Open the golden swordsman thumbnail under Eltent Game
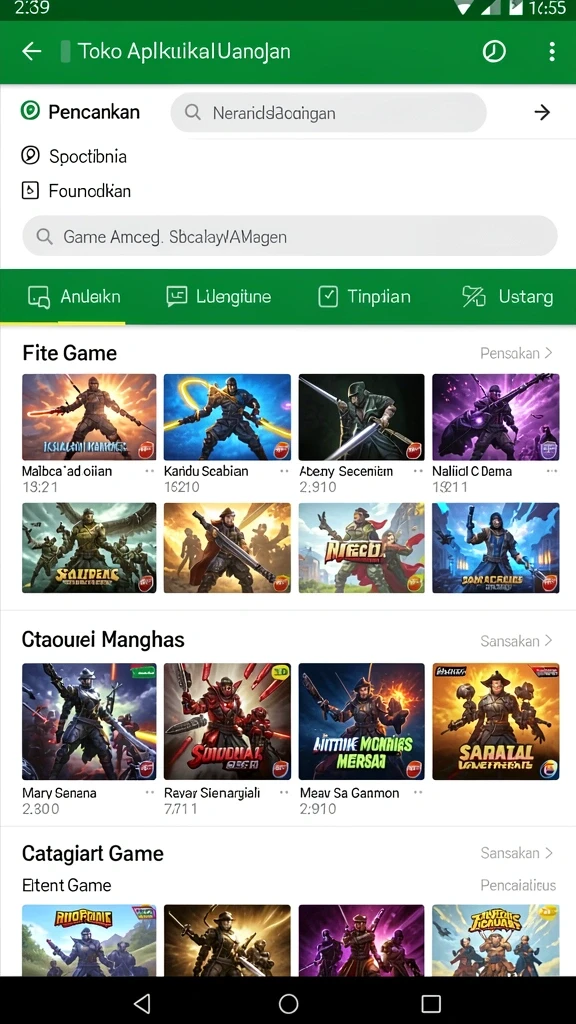 point(227,940)
